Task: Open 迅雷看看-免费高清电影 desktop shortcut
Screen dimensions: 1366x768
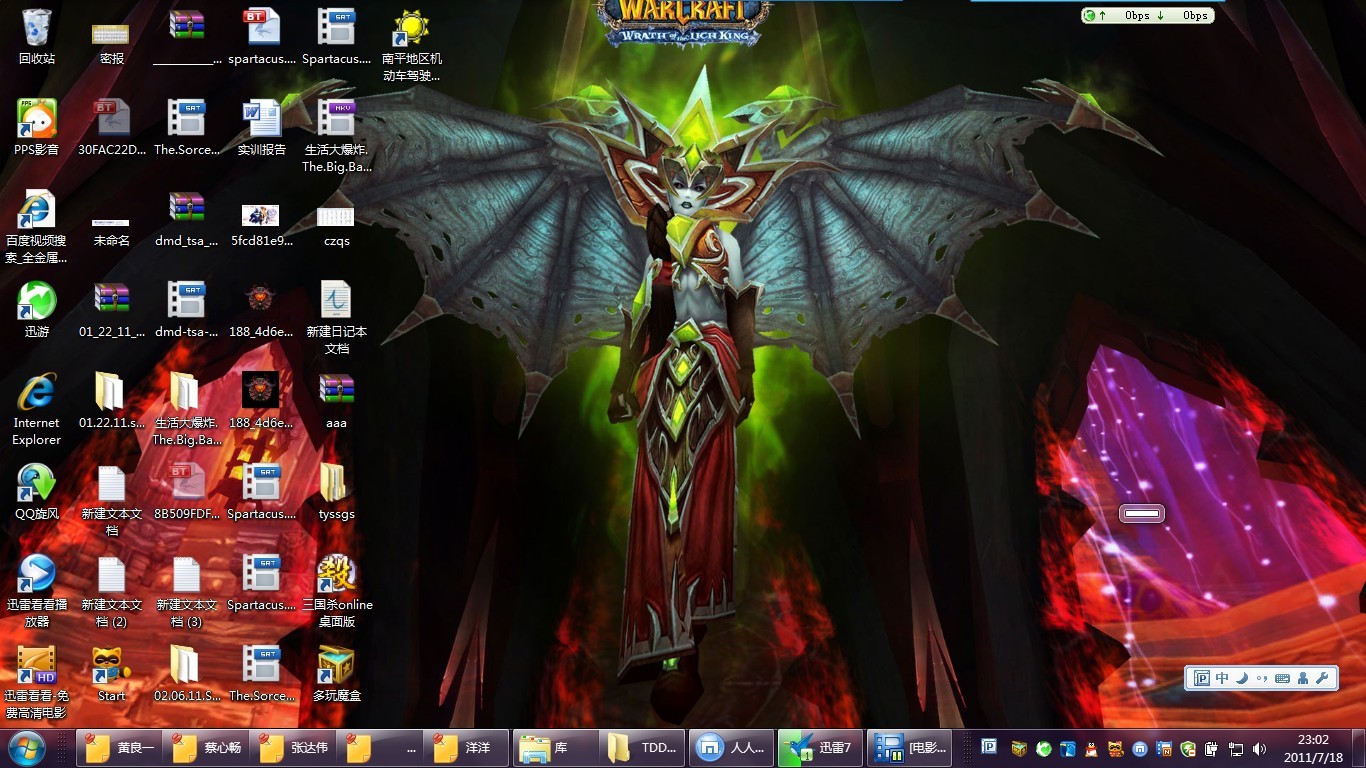Action: click(36, 682)
